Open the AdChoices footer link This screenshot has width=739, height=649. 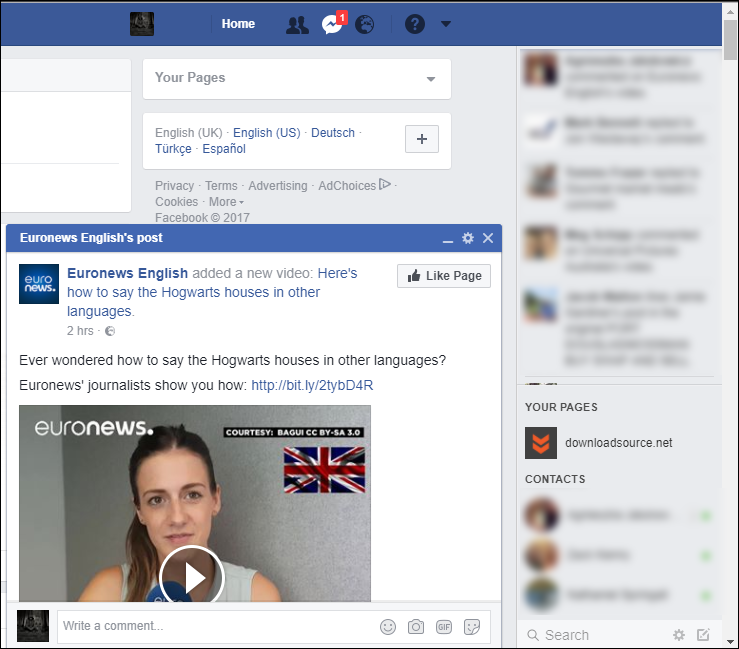[354, 185]
